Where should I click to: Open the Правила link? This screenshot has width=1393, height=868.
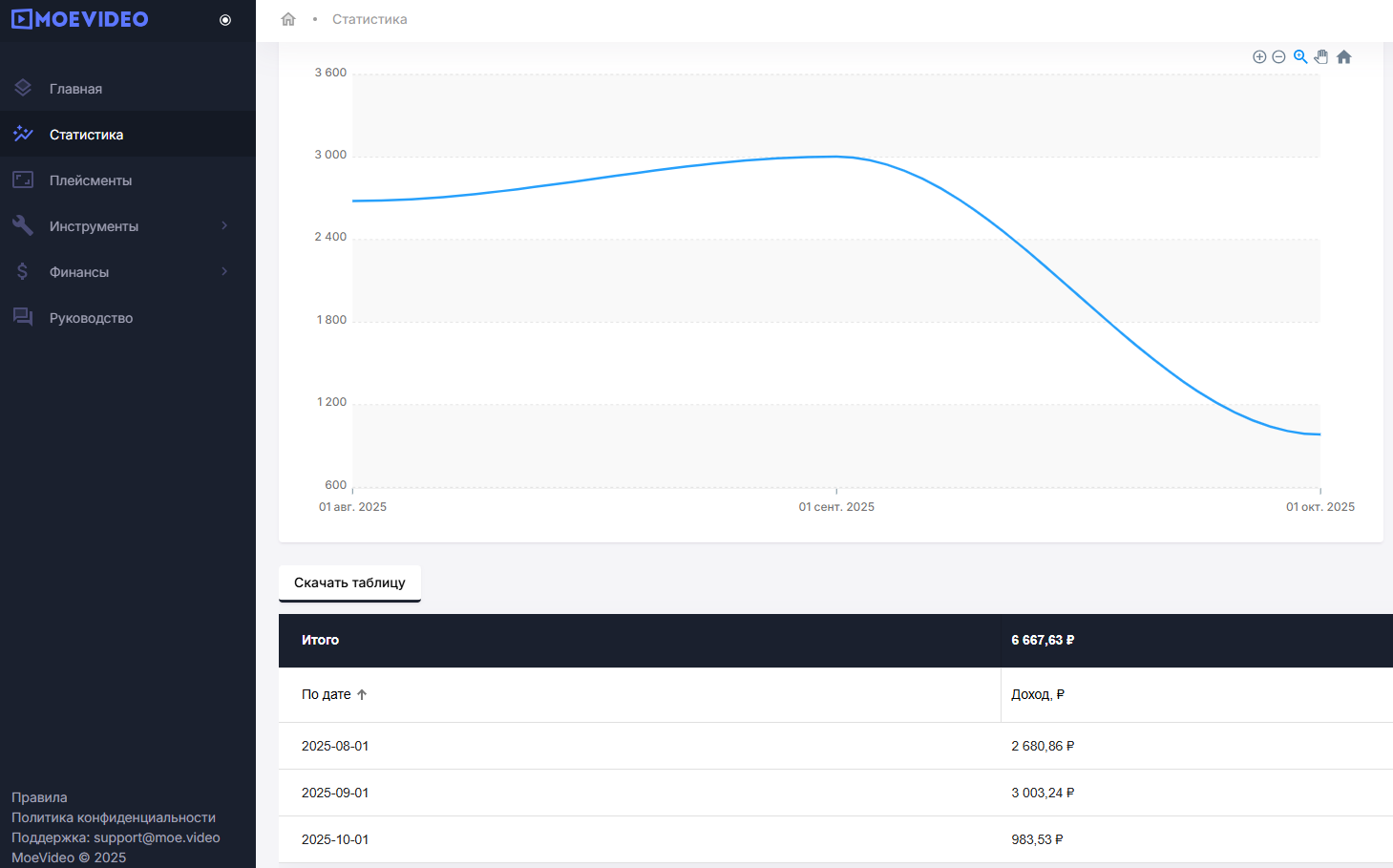tap(39, 797)
